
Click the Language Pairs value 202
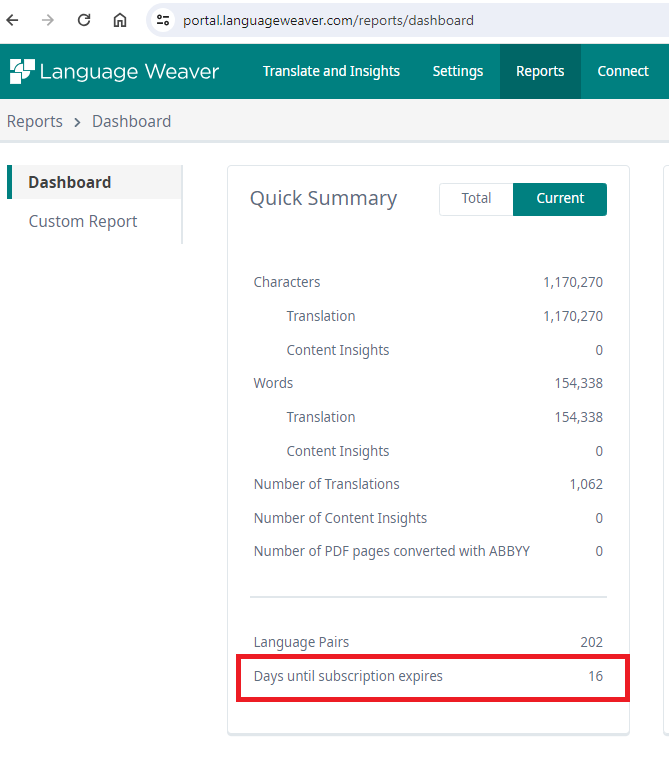click(591, 642)
